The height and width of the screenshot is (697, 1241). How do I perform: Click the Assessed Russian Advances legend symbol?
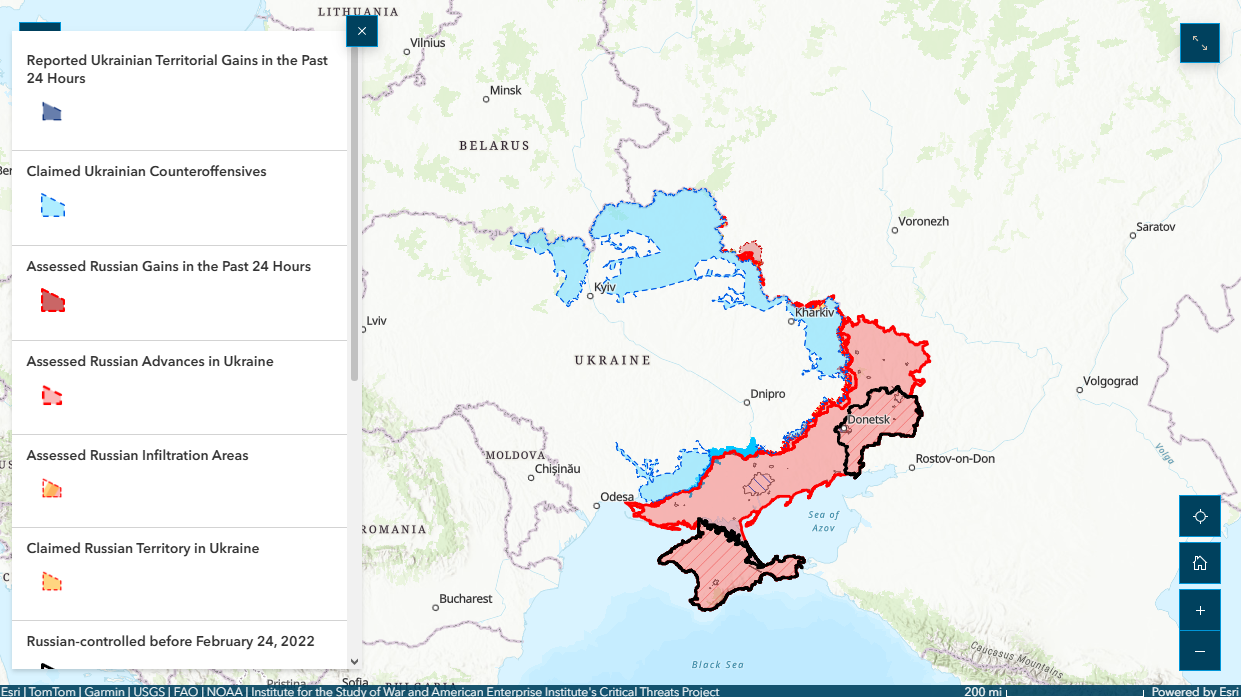(x=52, y=395)
